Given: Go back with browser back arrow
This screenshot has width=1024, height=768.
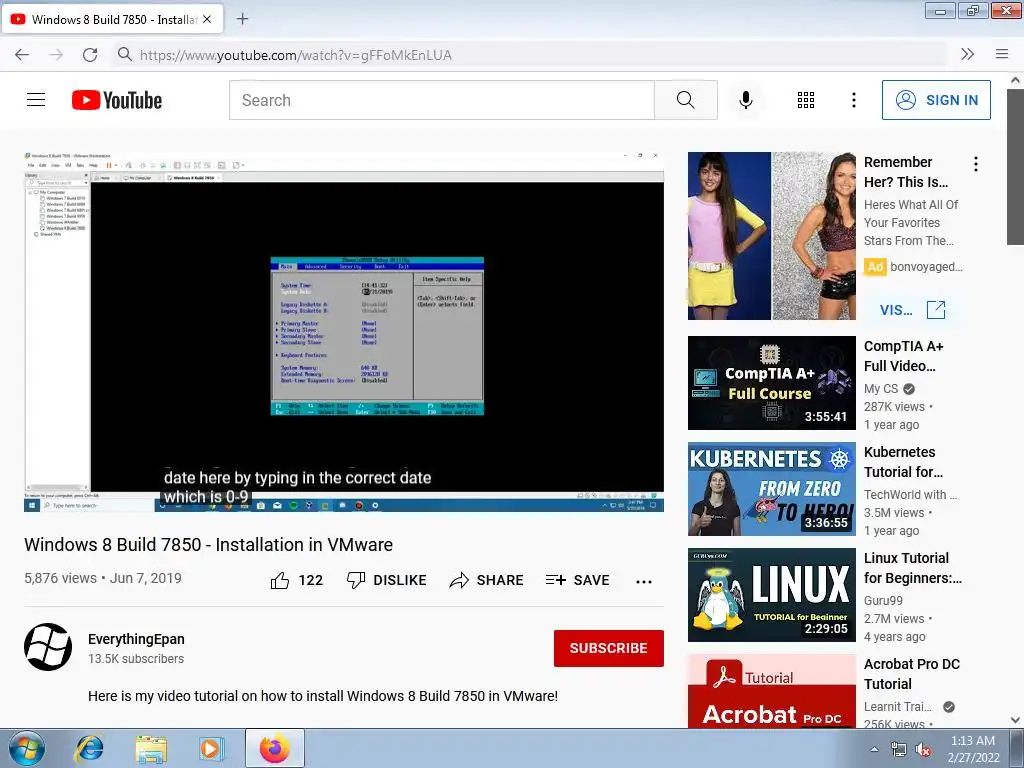Looking at the screenshot, I should pyautogui.click(x=22, y=55).
